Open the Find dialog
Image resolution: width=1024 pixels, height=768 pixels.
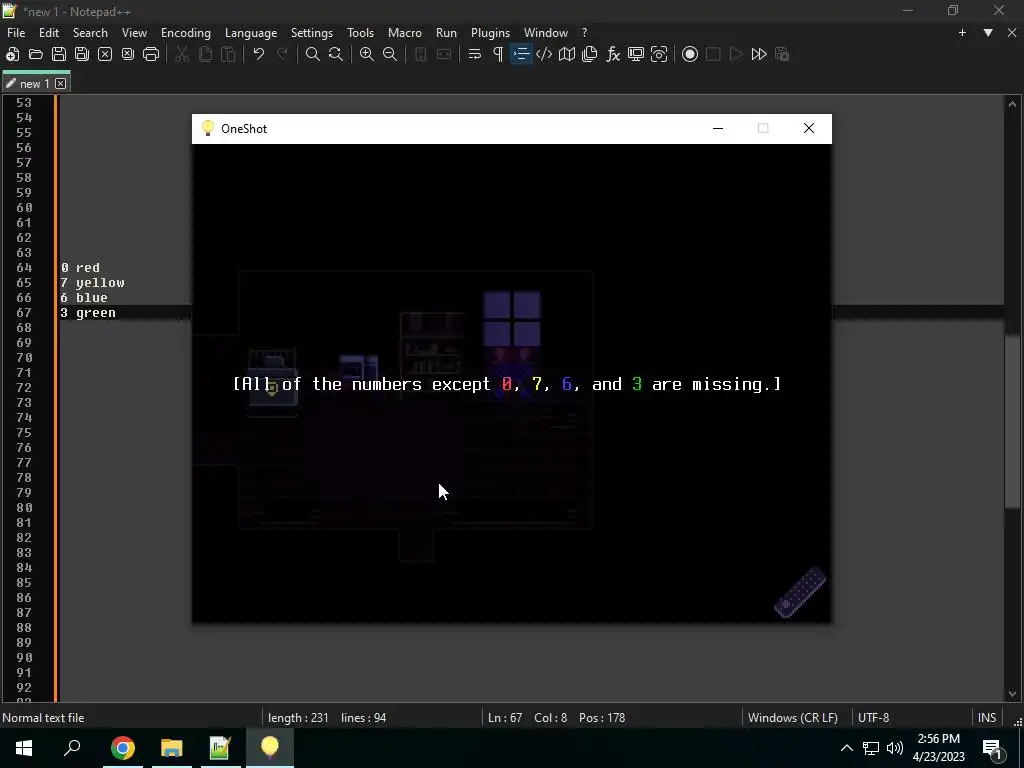pos(313,54)
